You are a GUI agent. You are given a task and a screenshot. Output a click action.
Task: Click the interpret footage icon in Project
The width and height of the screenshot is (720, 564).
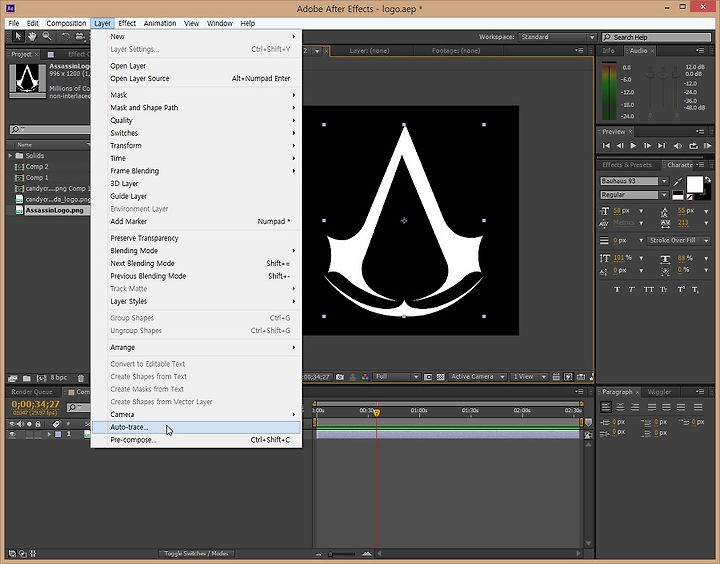tap(12, 378)
